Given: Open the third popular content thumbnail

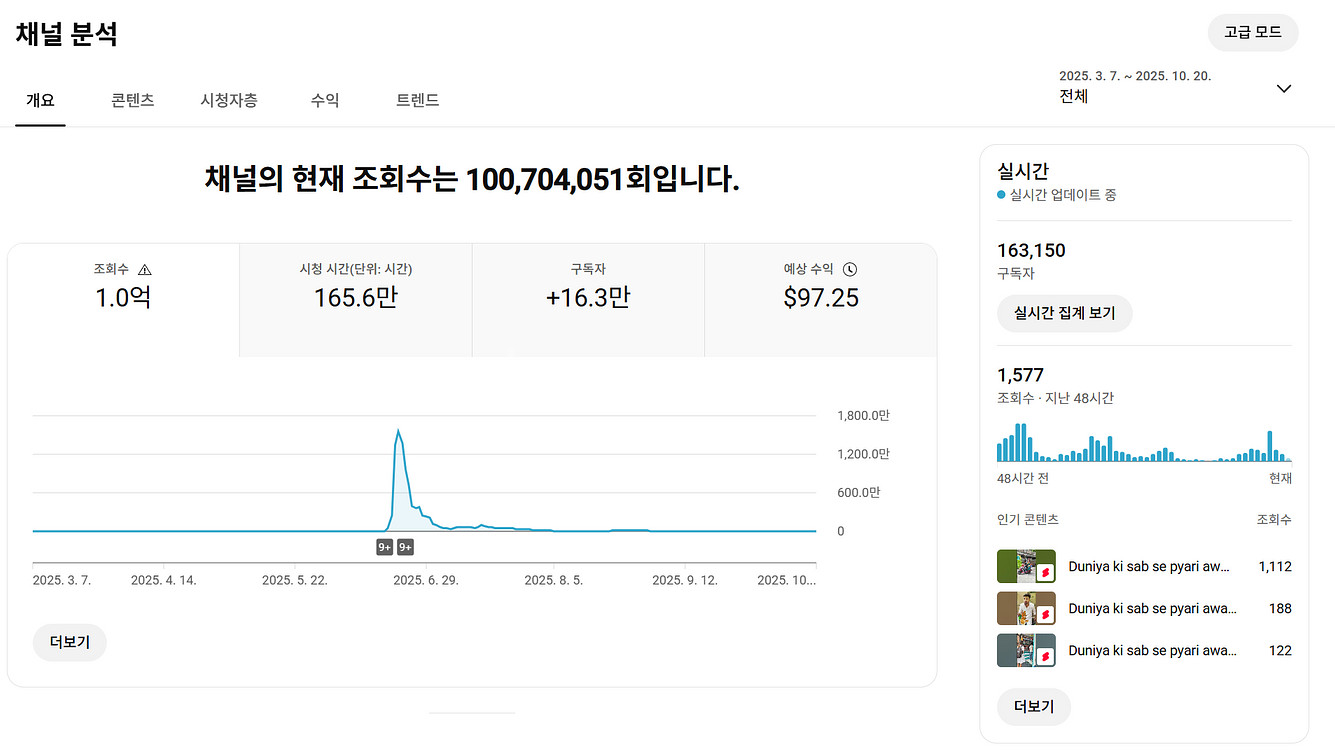Looking at the screenshot, I should tap(1026, 651).
